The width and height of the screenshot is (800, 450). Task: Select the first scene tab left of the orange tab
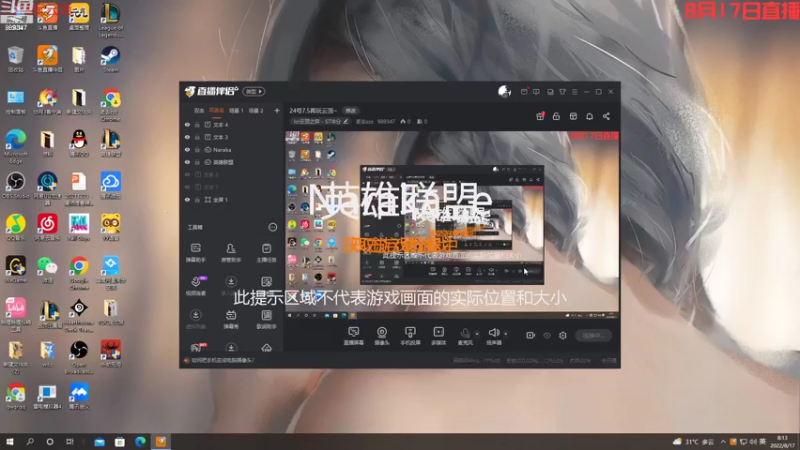pos(199,110)
